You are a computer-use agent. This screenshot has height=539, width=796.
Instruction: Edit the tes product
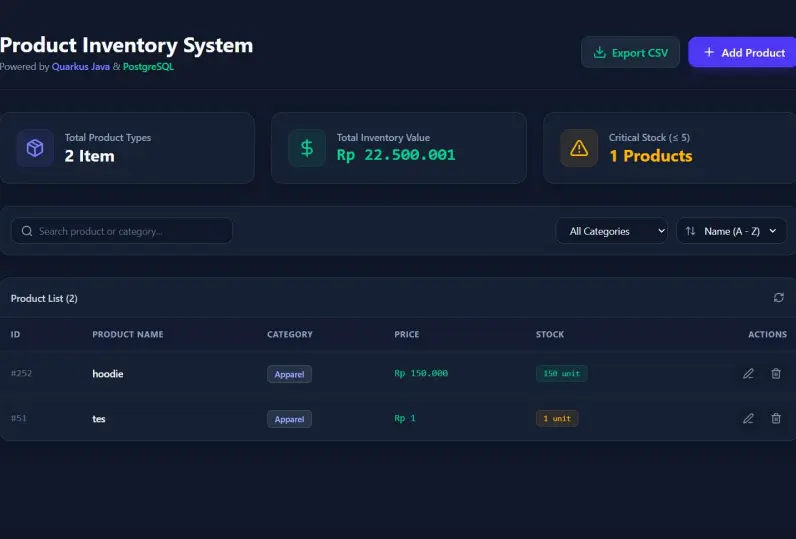pyautogui.click(x=748, y=418)
